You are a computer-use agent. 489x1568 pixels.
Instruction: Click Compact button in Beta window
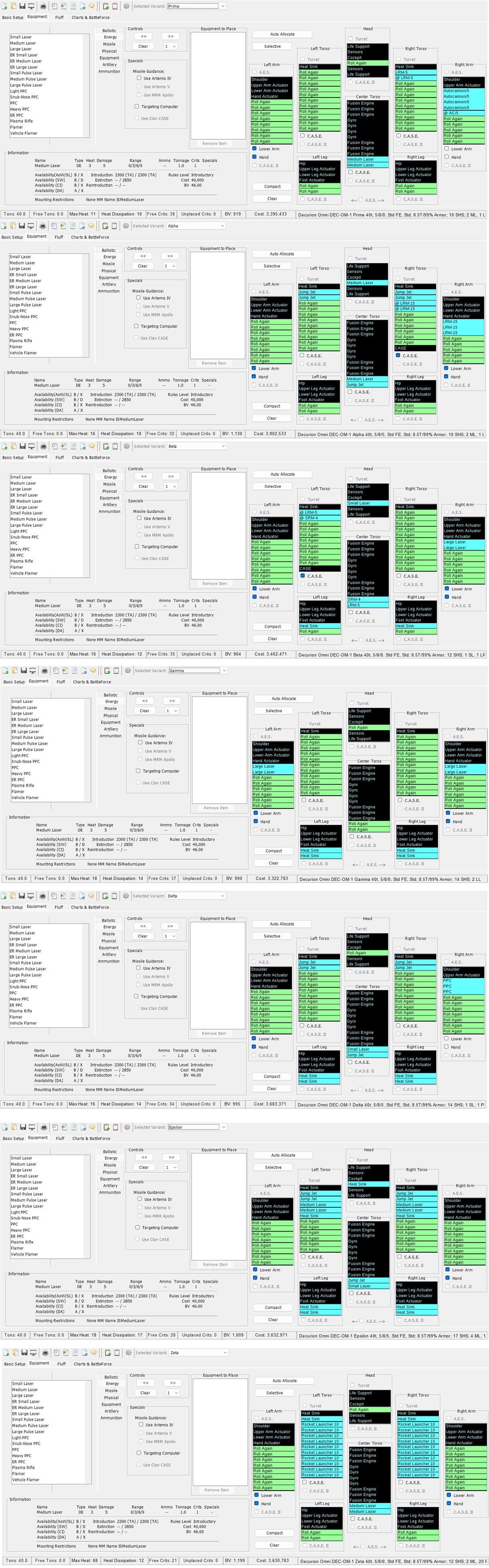(273, 626)
